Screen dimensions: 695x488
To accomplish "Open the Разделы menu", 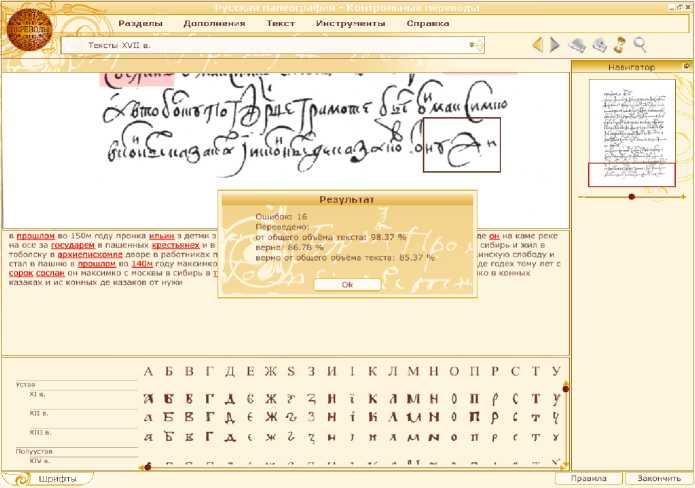I will (x=140, y=23).
